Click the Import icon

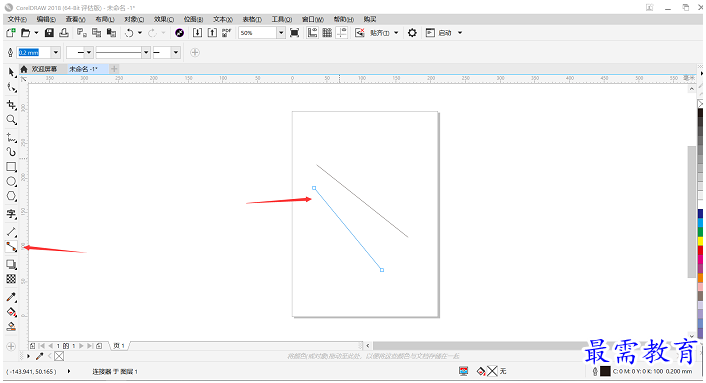click(x=197, y=33)
